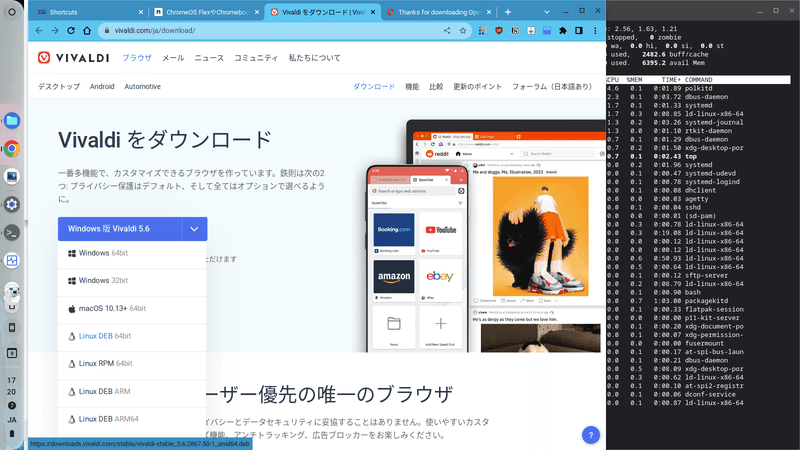Expand the download options dropdown arrow
Screen dimensions: 800x450
click(194, 229)
